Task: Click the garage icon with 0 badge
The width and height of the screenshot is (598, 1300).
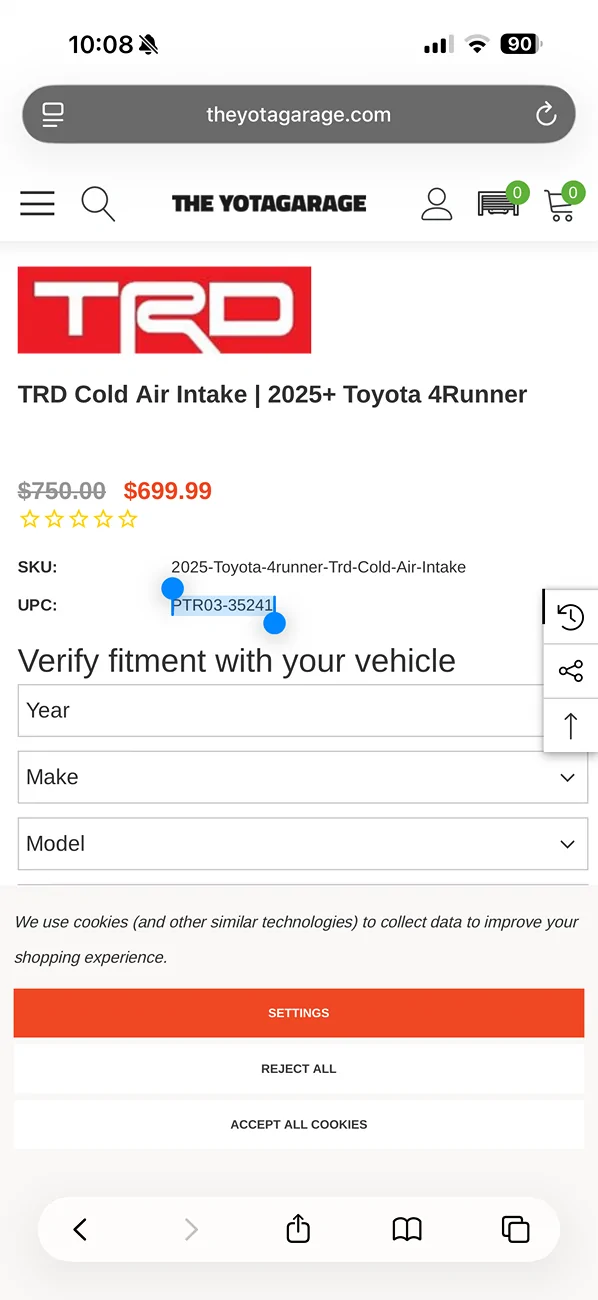Action: 499,203
